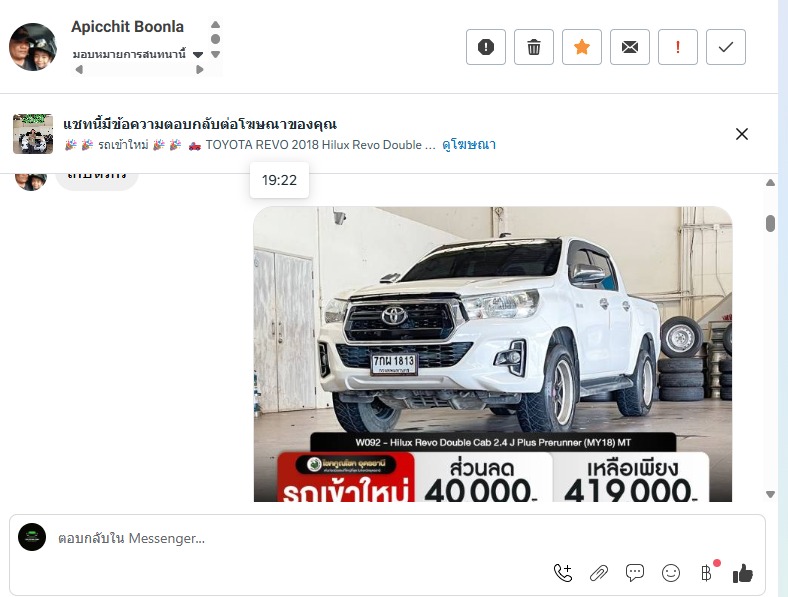Delete conversation using trash can icon
788x597 pixels.
click(534, 47)
